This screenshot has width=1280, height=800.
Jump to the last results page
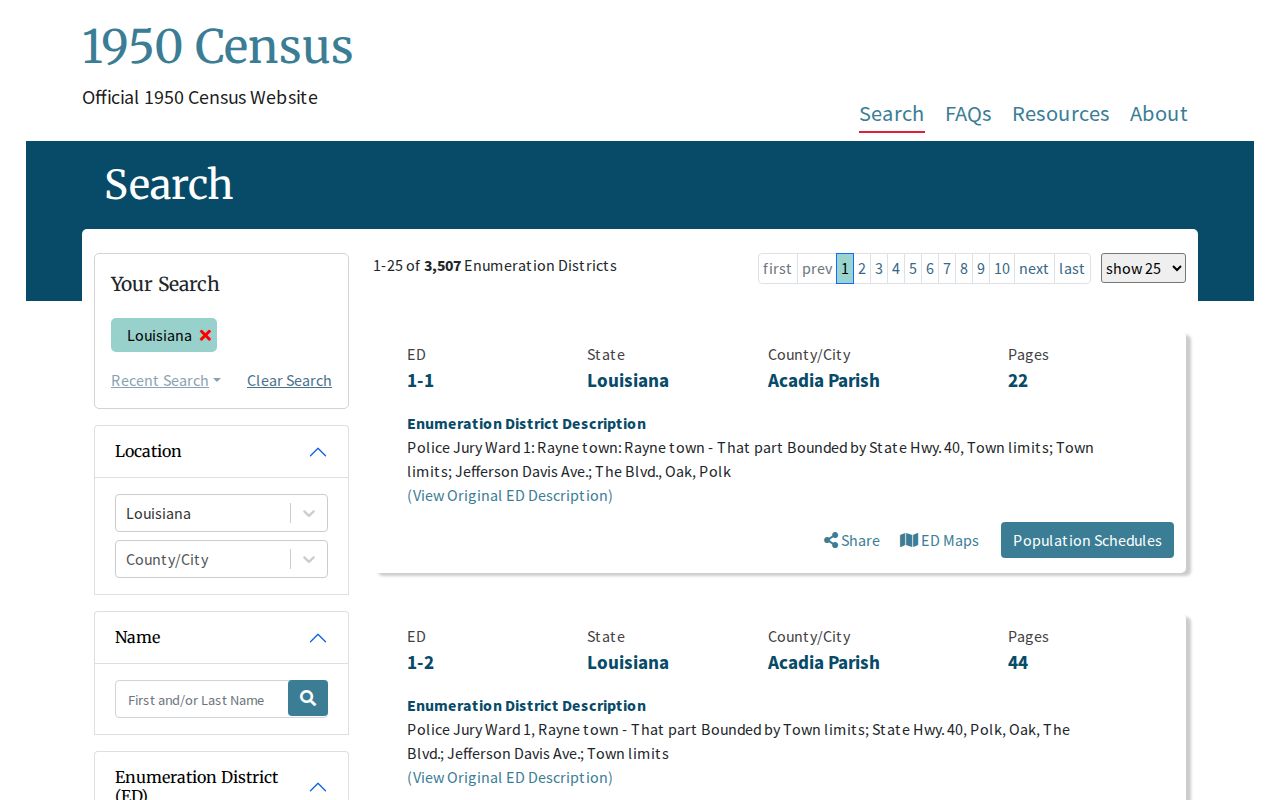pyautogui.click(x=1072, y=268)
